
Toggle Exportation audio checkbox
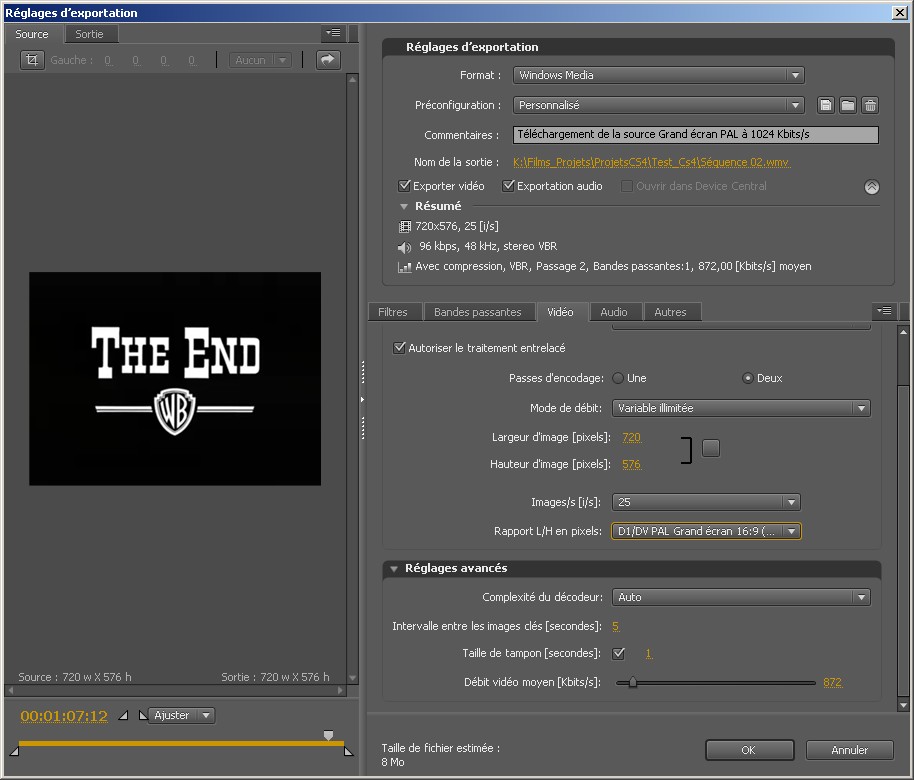coord(508,186)
